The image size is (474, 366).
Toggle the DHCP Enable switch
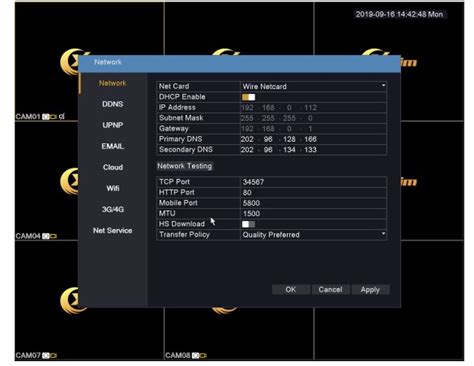coord(248,97)
